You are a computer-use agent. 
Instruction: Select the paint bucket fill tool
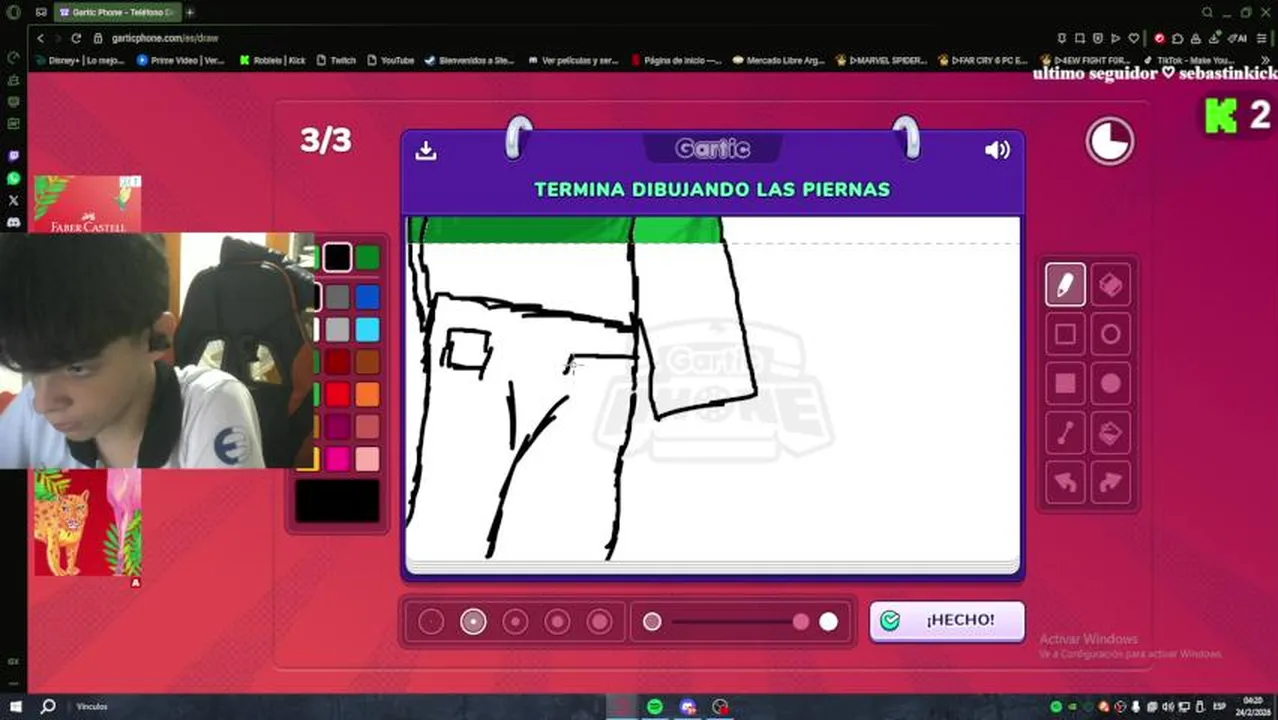[1111, 433]
